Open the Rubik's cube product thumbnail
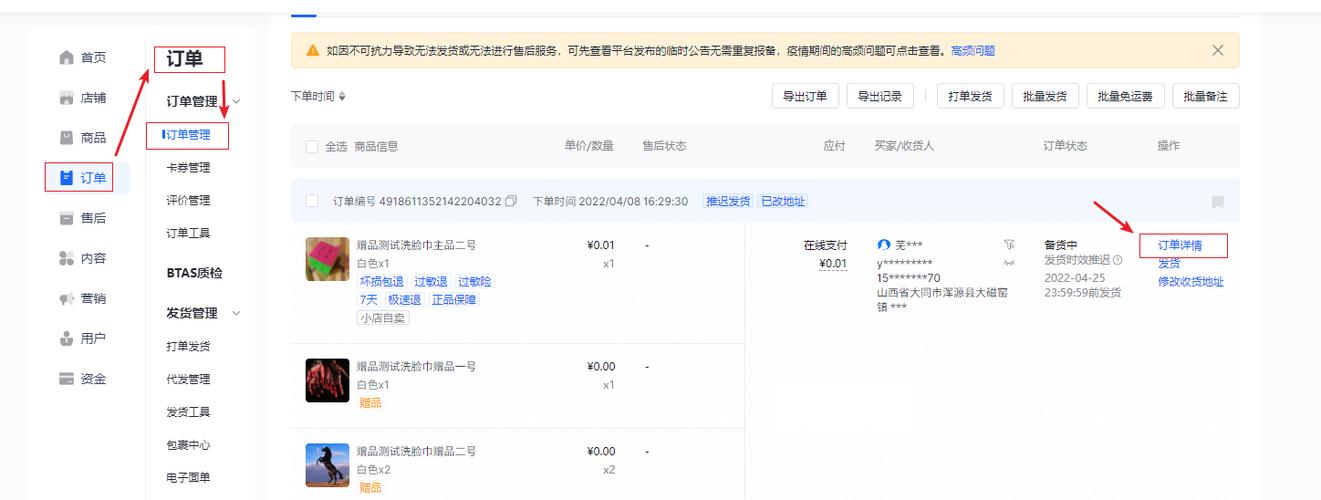The image size is (1321, 500). point(327,260)
